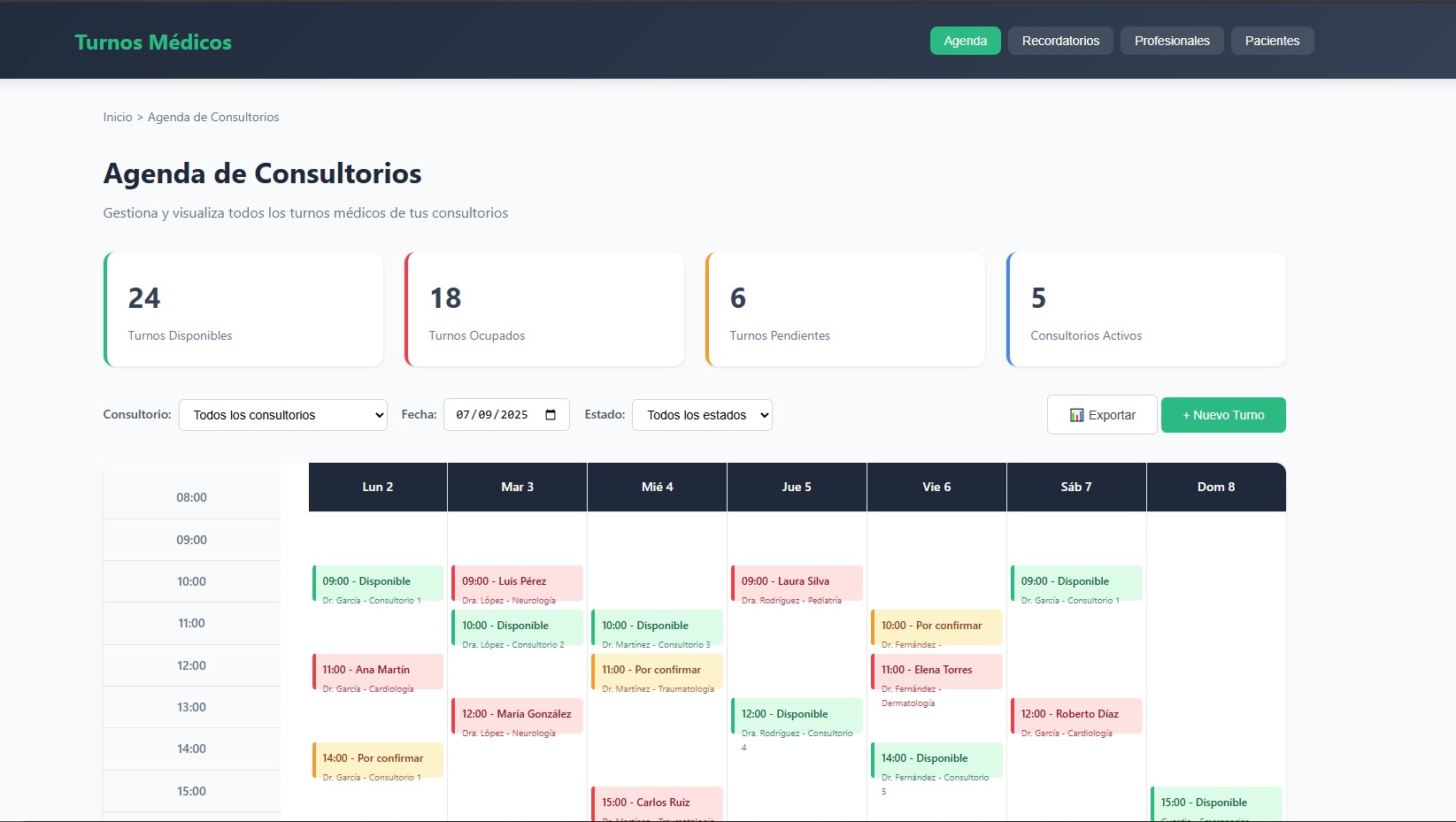Click the Turnos Médicos logo
The height and width of the screenshot is (822, 1456).
(153, 42)
